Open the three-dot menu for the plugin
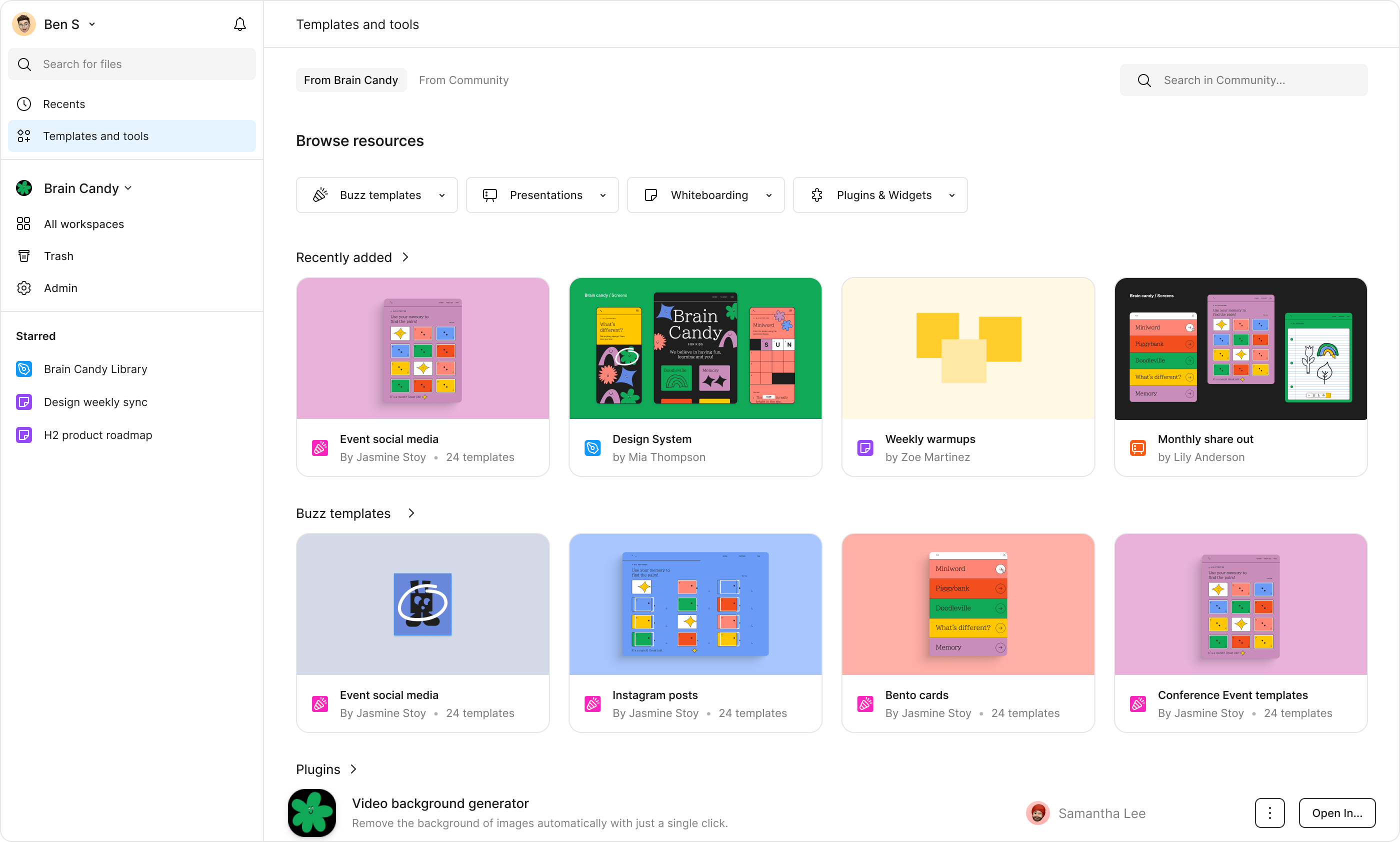 (x=1269, y=812)
